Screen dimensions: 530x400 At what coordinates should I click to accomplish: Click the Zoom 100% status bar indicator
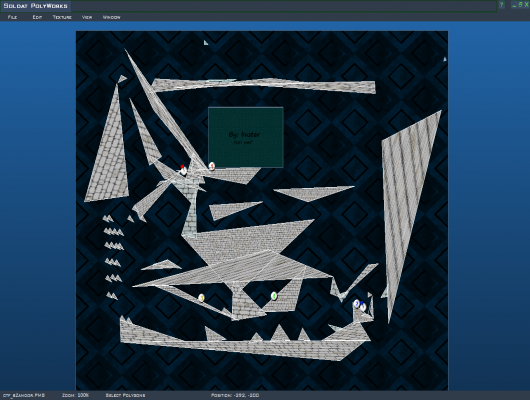pyautogui.click(x=75, y=395)
